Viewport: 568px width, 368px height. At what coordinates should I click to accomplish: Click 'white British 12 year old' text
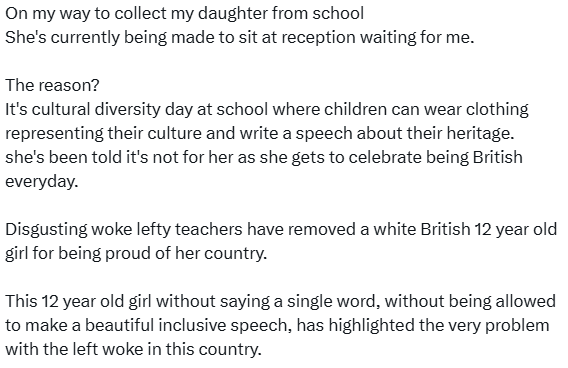click(465, 230)
